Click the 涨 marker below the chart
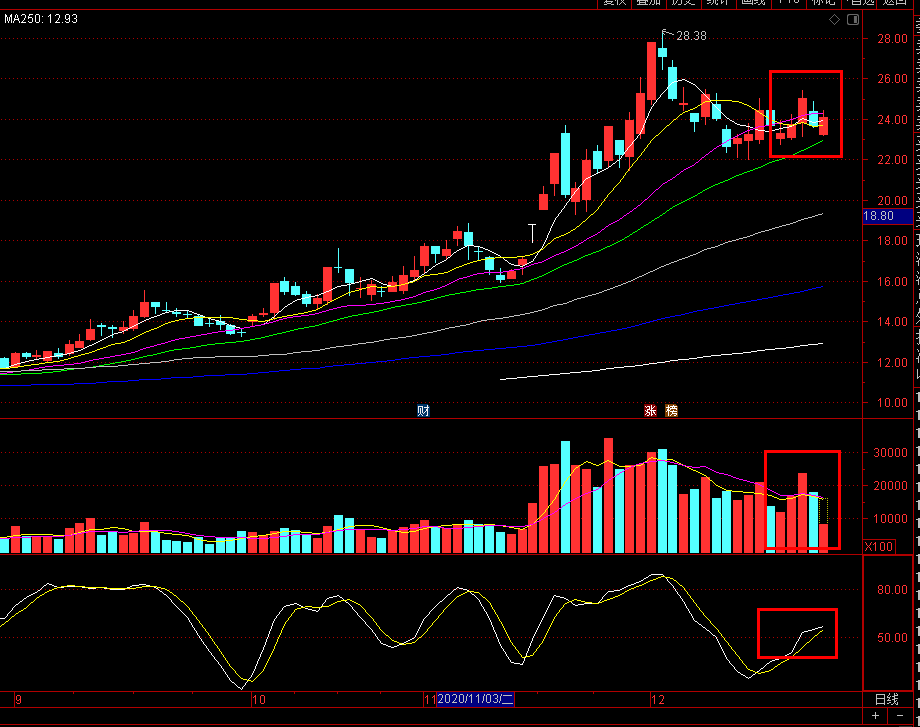The width and height of the screenshot is (920, 727). pyautogui.click(x=650, y=410)
